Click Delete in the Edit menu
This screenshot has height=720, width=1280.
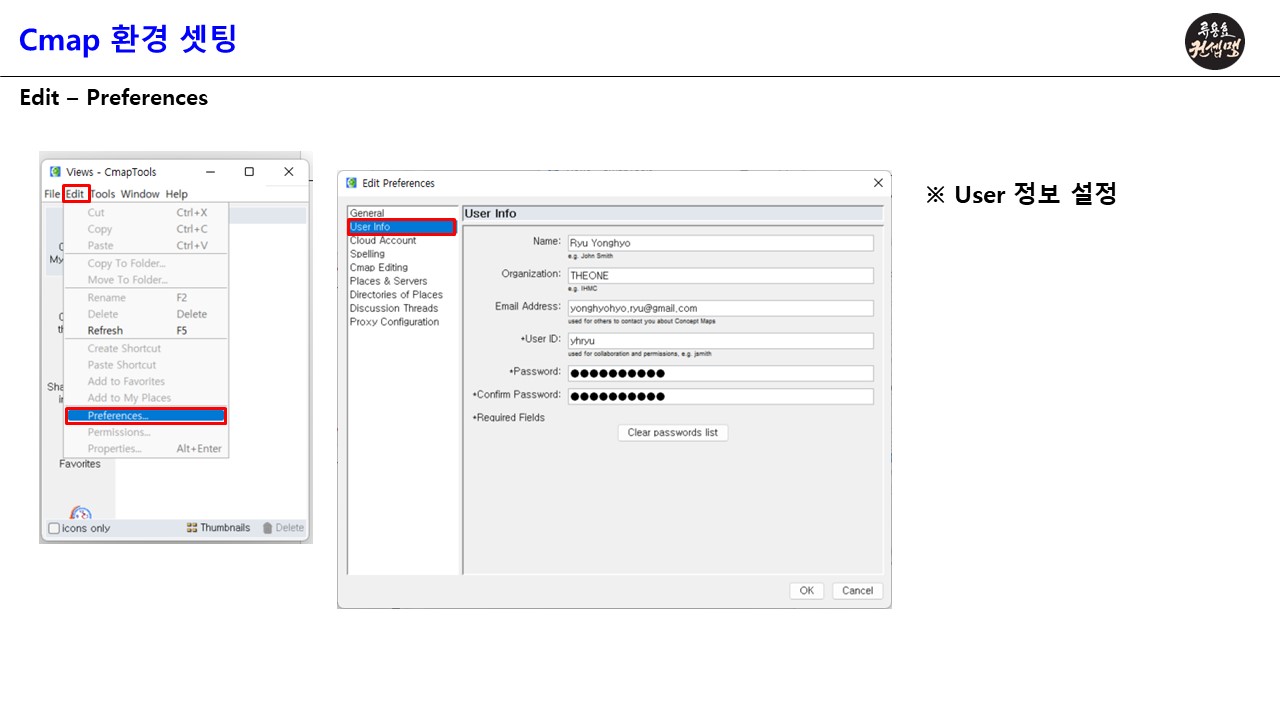pyautogui.click(x=146, y=314)
